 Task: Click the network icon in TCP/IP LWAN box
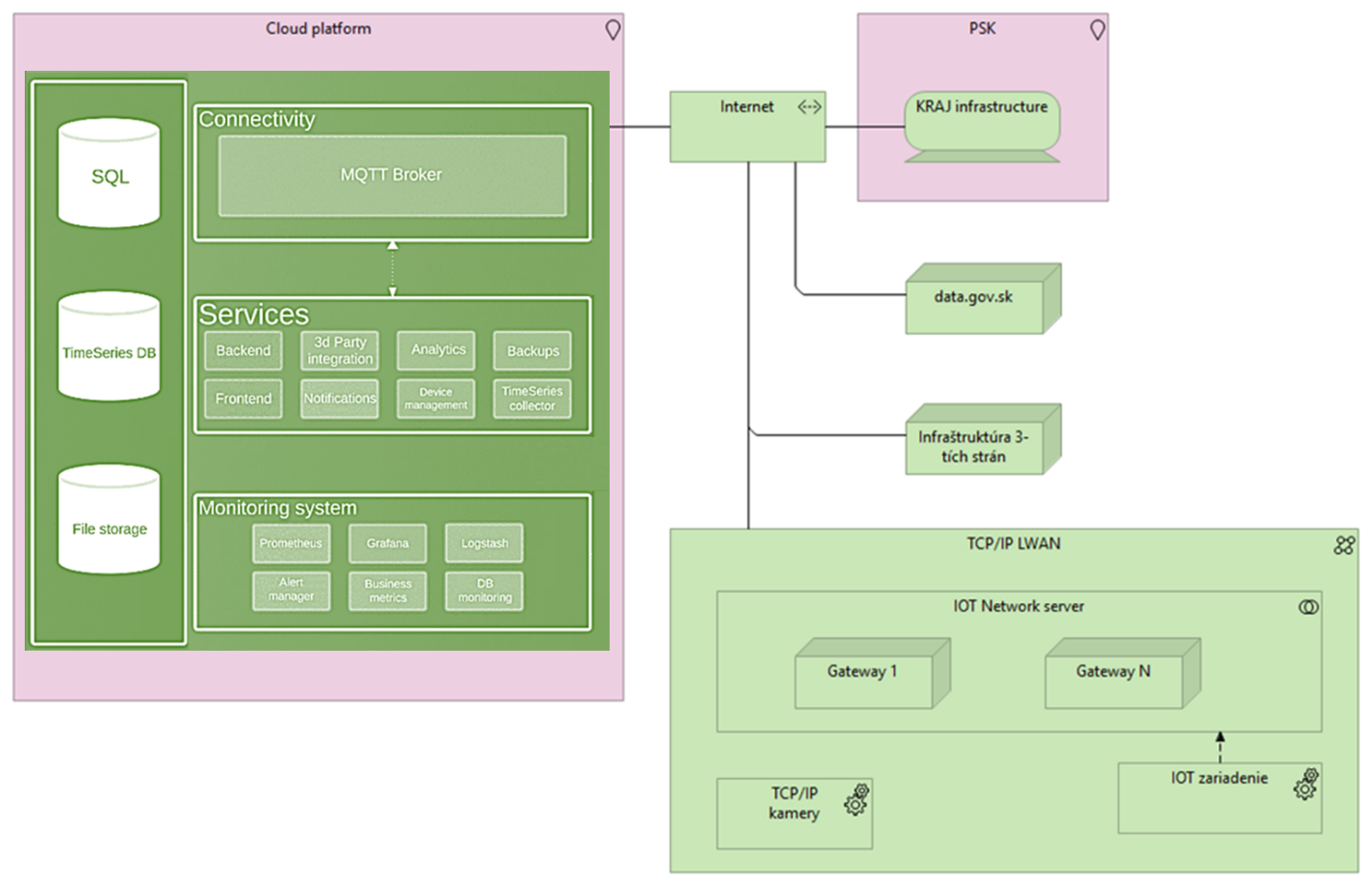pos(1343,545)
